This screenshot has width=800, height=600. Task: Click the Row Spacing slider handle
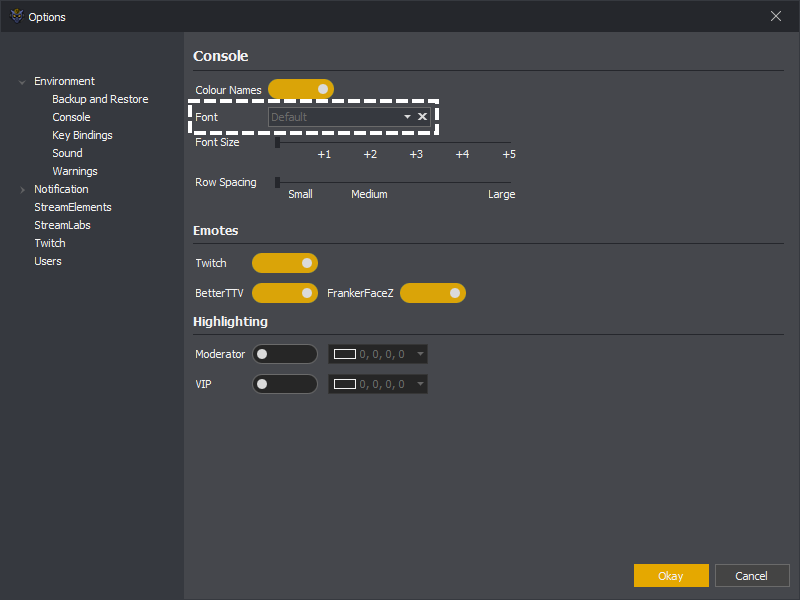(278, 182)
